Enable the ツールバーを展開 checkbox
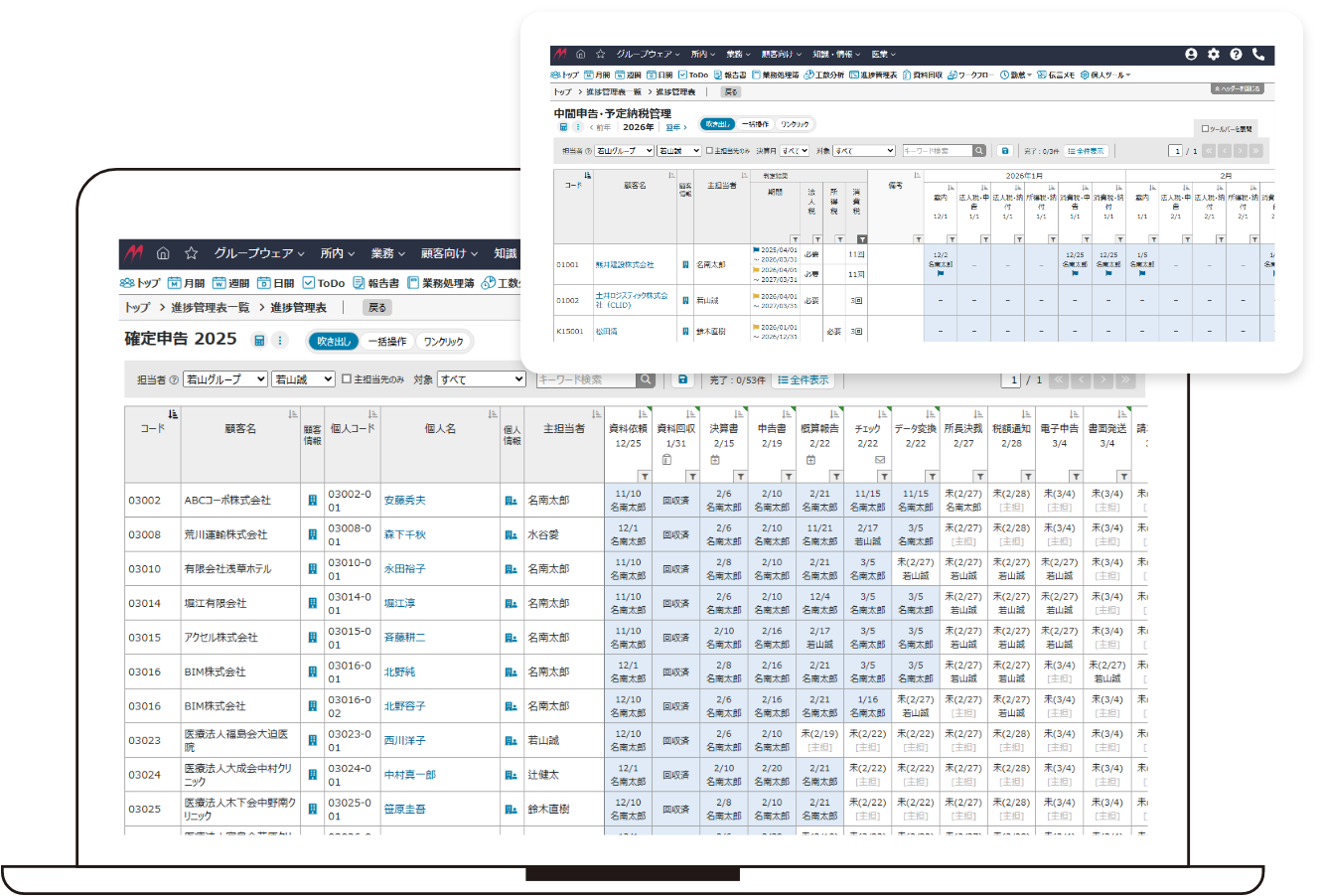The height and width of the screenshot is (896, 1321). pyautogui.click(x=1205, y=129)
